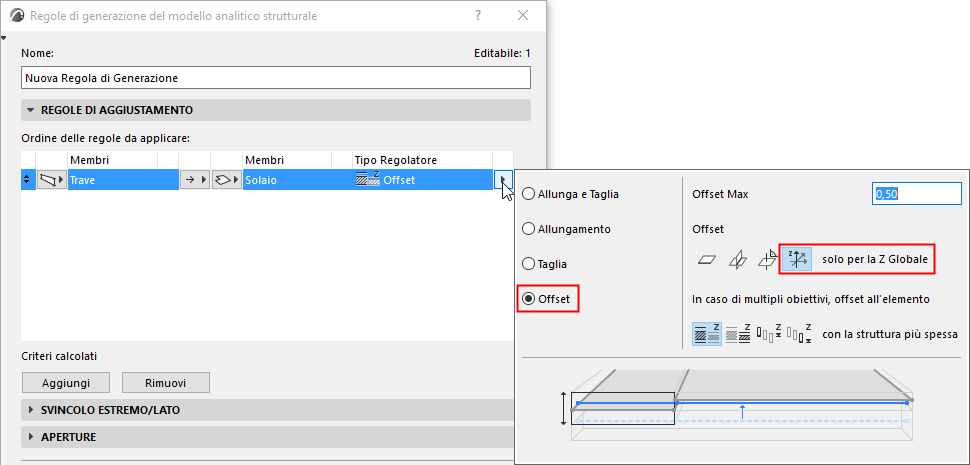Click the 'con la struttura più spessa' label
Screen dimensions: 970x465
coord(890,335)
